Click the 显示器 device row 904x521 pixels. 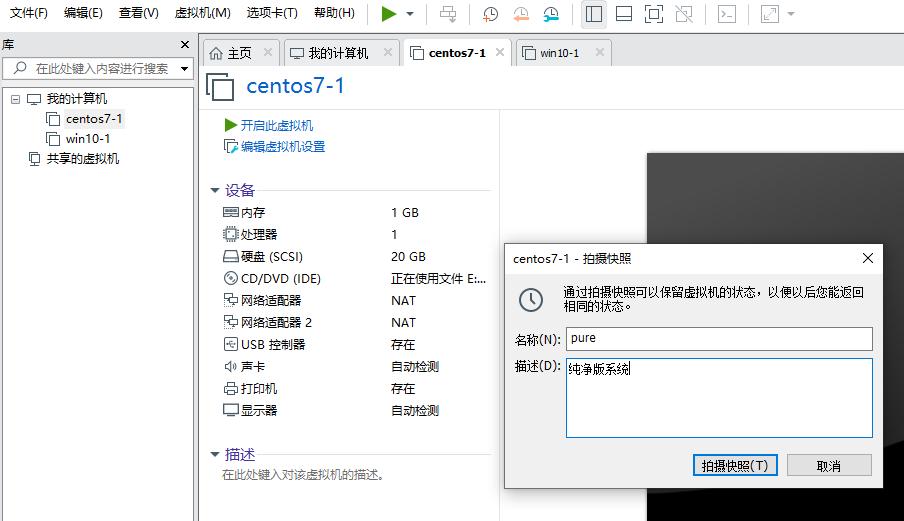pyautogui.click(x=355, y=410)
